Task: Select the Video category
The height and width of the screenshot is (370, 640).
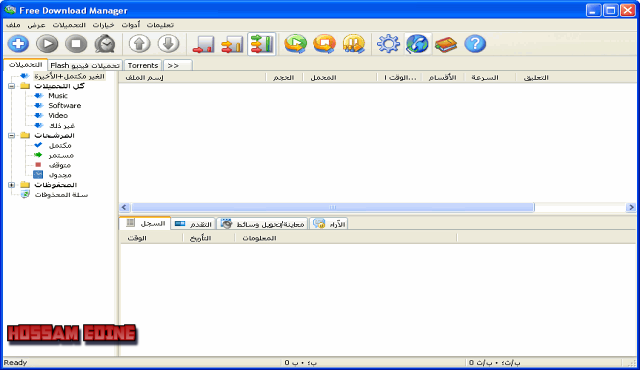Action: (58, 115)
